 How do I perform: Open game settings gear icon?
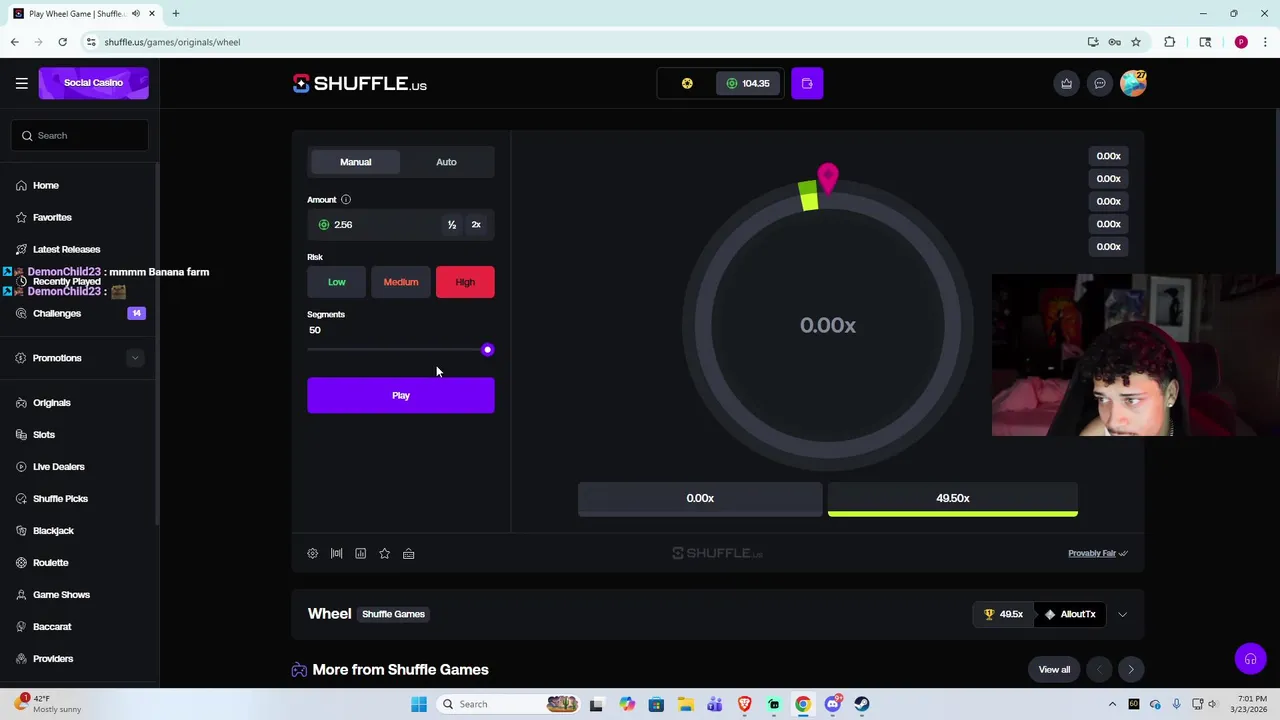tap(312, 553)
